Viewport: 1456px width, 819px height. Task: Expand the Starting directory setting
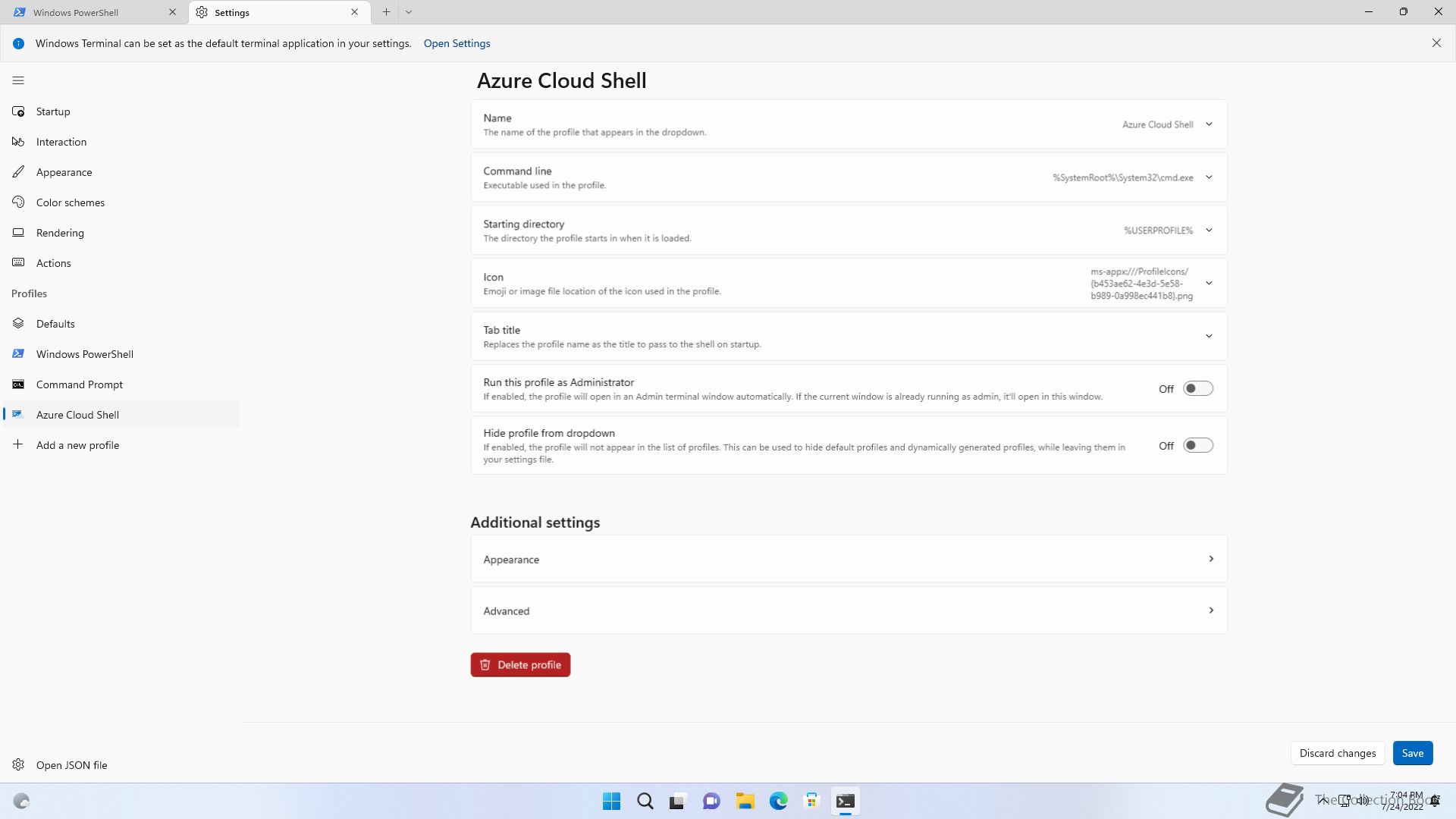pyautogui.click(x=849, y=231)
